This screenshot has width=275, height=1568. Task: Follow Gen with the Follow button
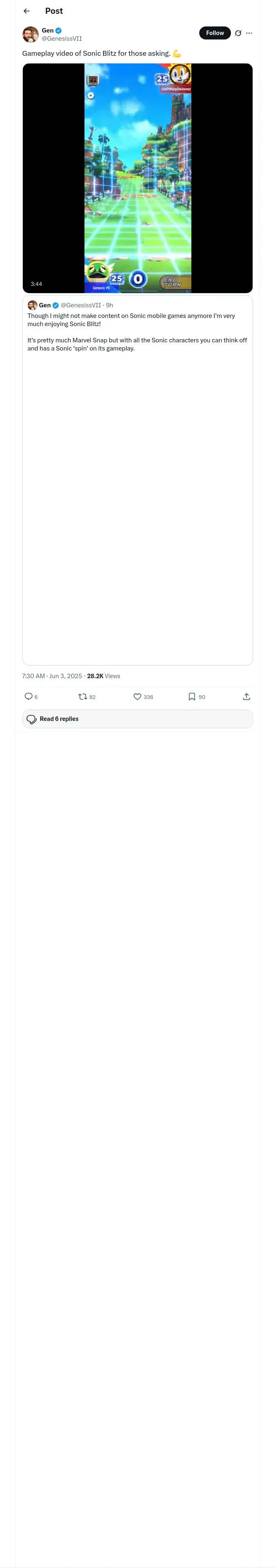tap(215, 33)
